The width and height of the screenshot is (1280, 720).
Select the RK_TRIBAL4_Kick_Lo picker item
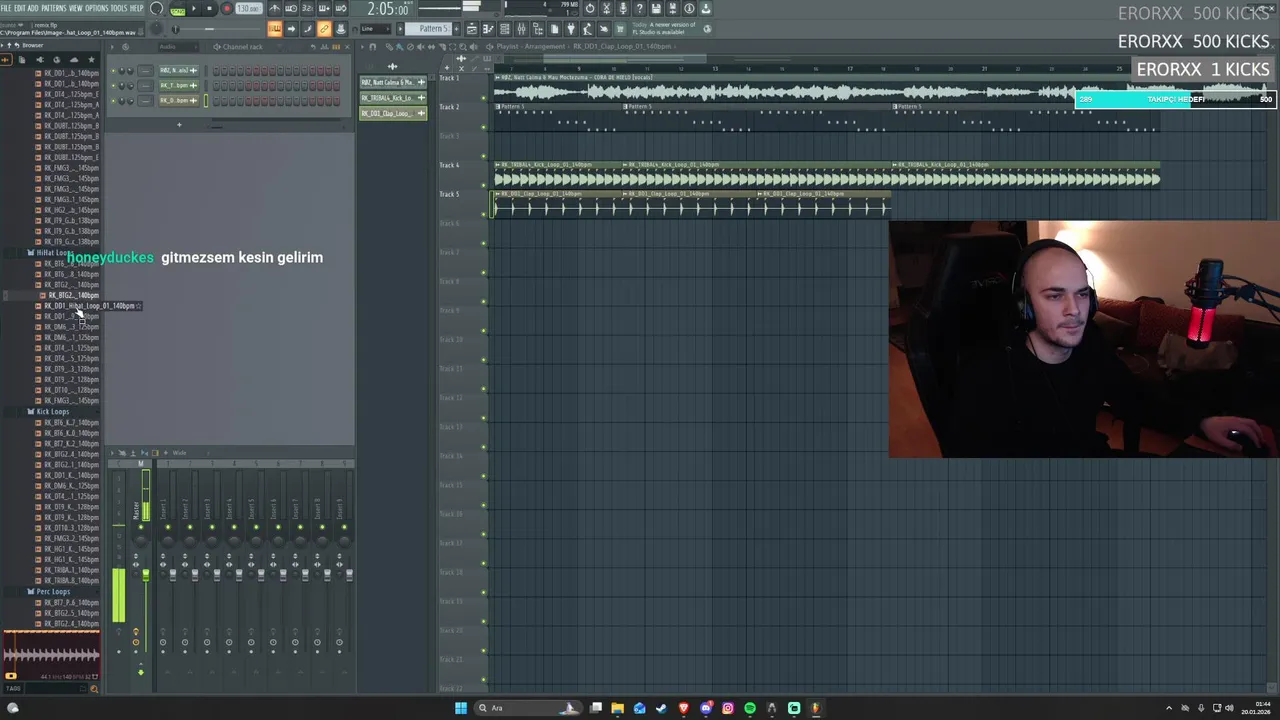(x=393, y=98)
